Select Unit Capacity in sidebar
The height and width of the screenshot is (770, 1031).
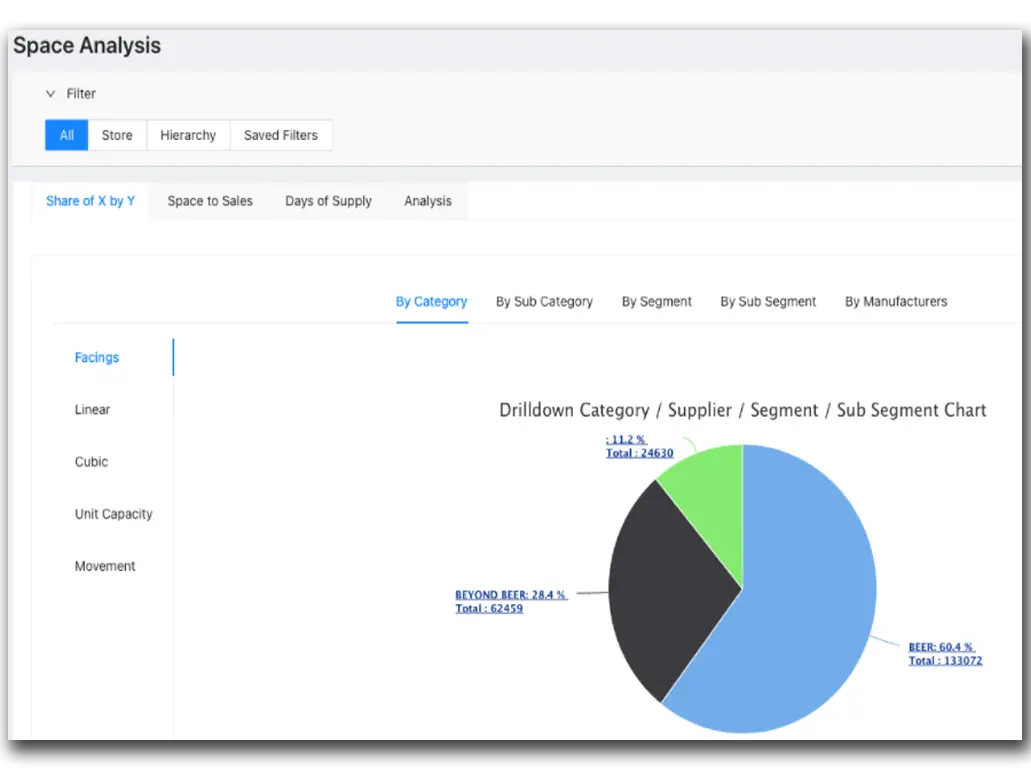click(x=113, y=514)
